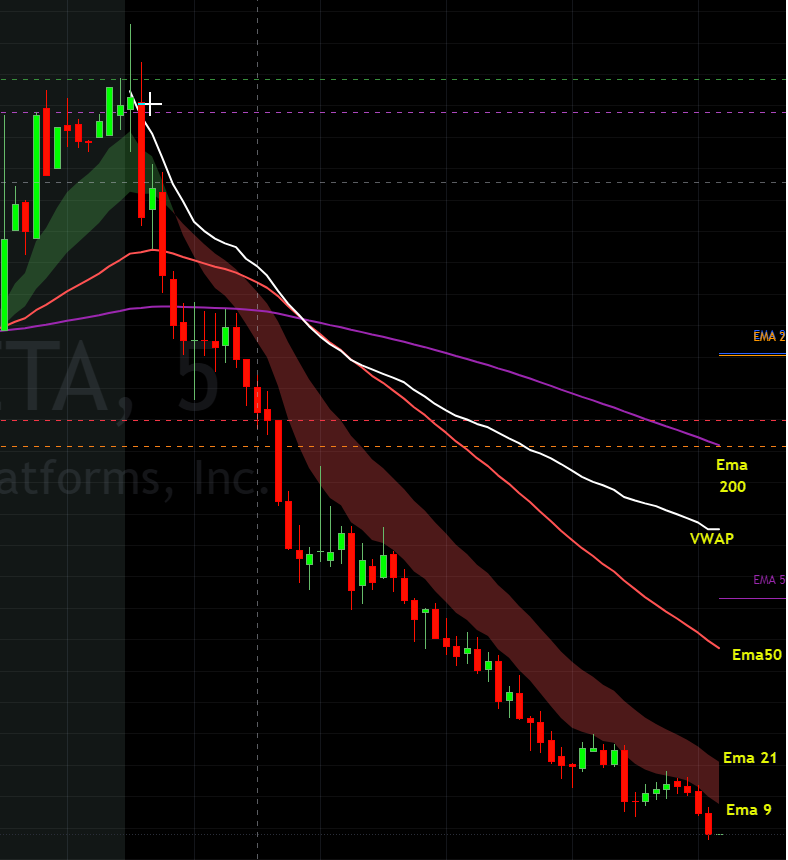
Task: Click the short orange line under EMA 2
Action: pyautogui.click(x=752, y=355)
